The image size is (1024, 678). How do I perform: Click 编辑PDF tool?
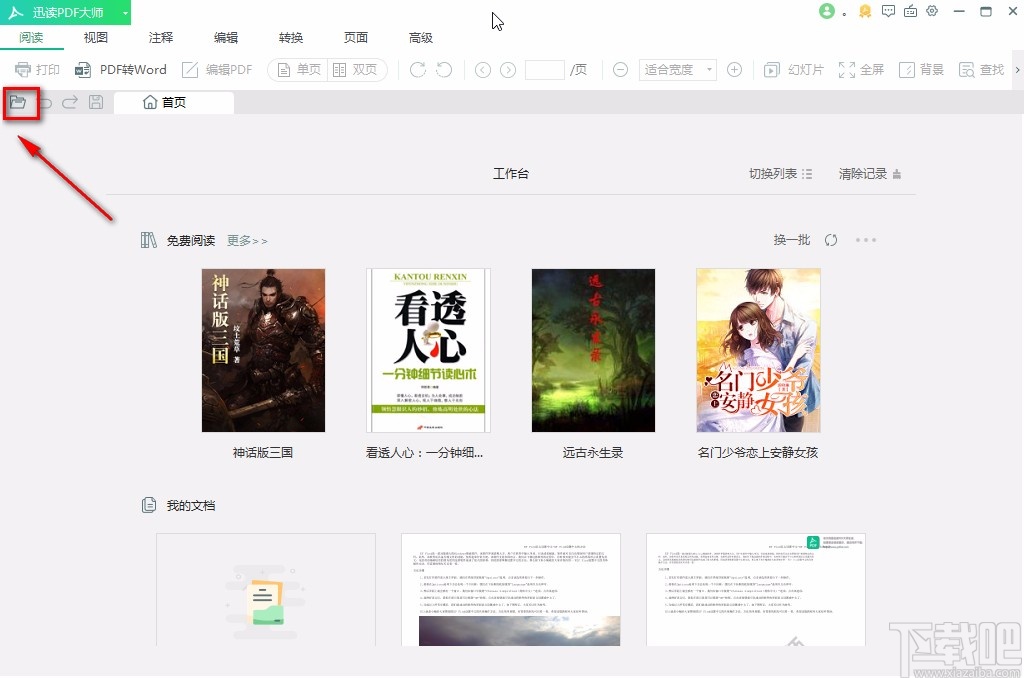tap(217, 69)
